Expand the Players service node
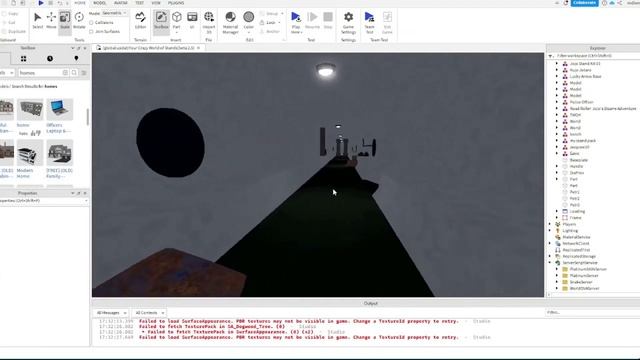The width and height of the screenshot is (640, 360). [550, 224]
